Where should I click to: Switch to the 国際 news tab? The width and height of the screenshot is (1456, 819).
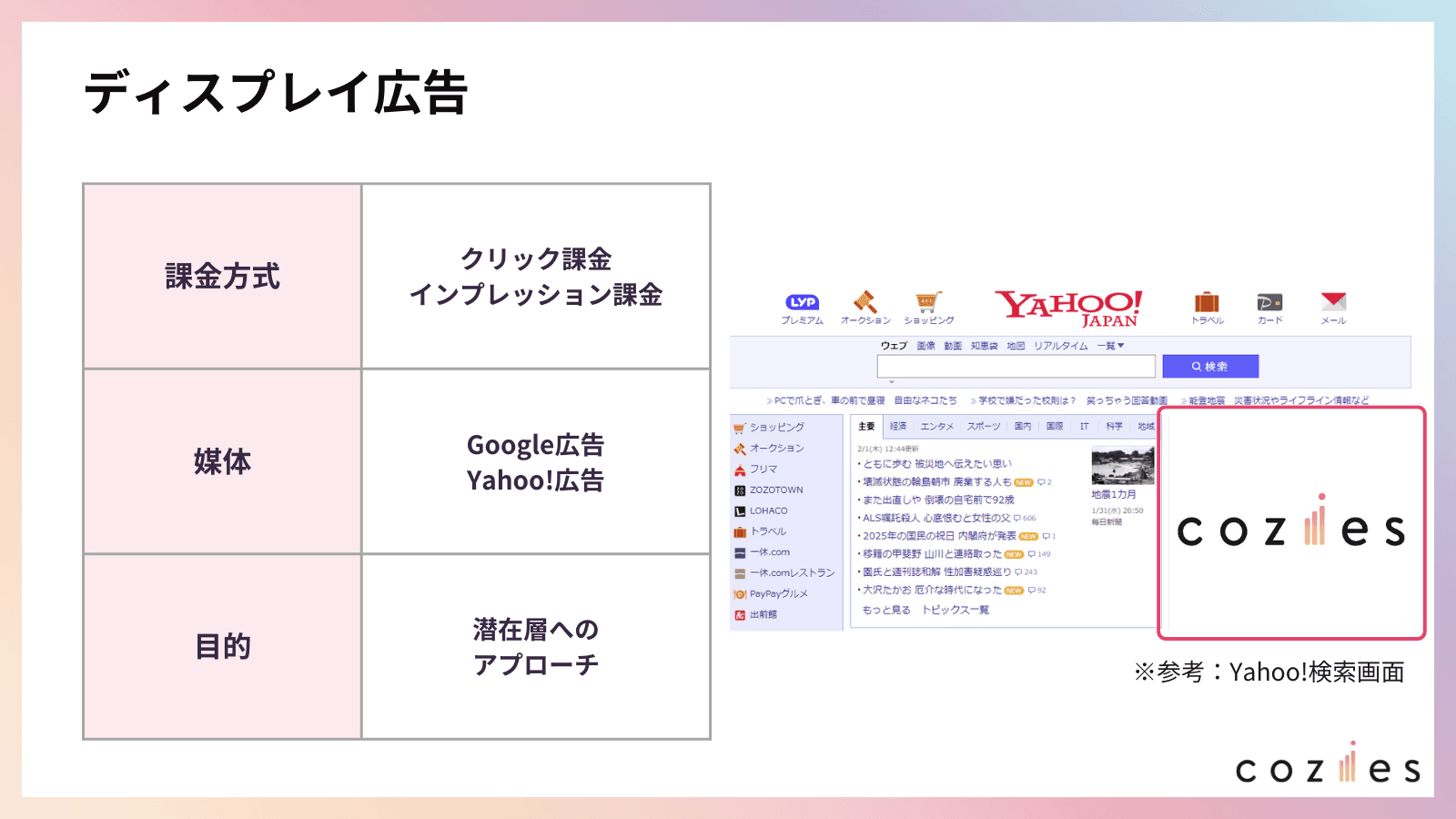[x=1055, y=426]
